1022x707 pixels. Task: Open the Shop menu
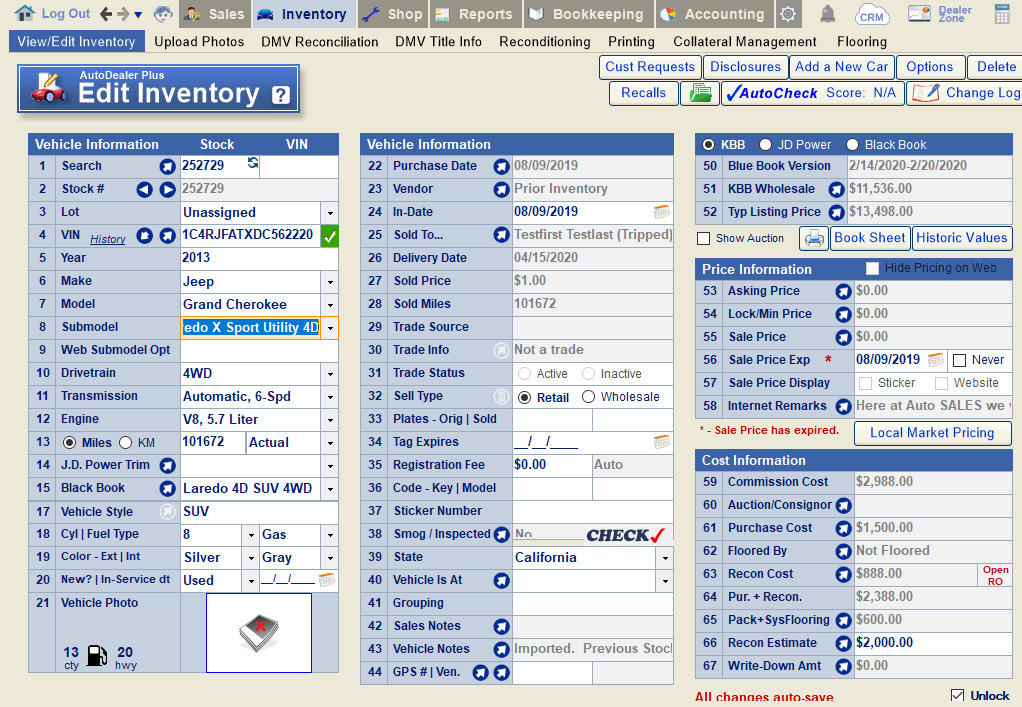(392, 14)
